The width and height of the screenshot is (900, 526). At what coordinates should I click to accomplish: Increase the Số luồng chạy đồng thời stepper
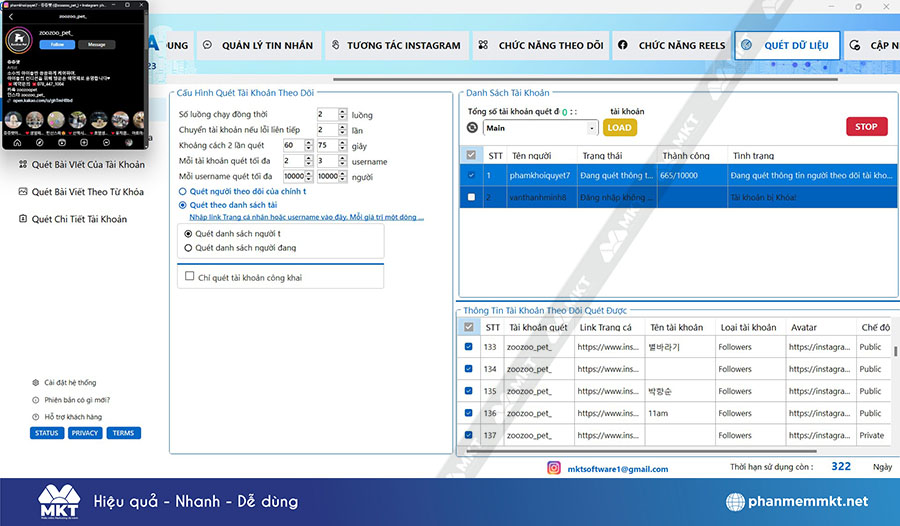[x=343, y=111]
